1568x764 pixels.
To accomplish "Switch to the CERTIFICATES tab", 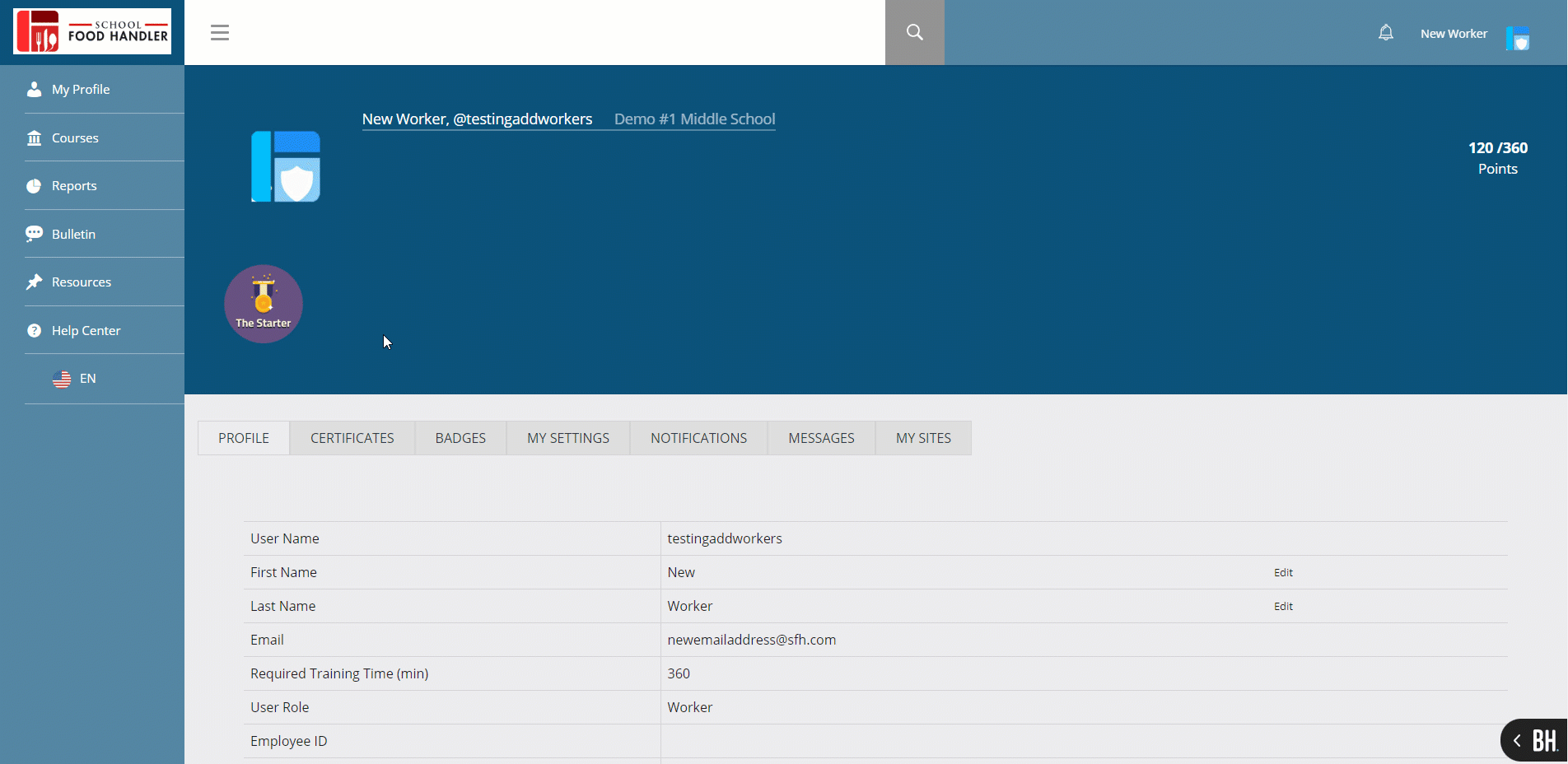I will click(x=352, y=438).
